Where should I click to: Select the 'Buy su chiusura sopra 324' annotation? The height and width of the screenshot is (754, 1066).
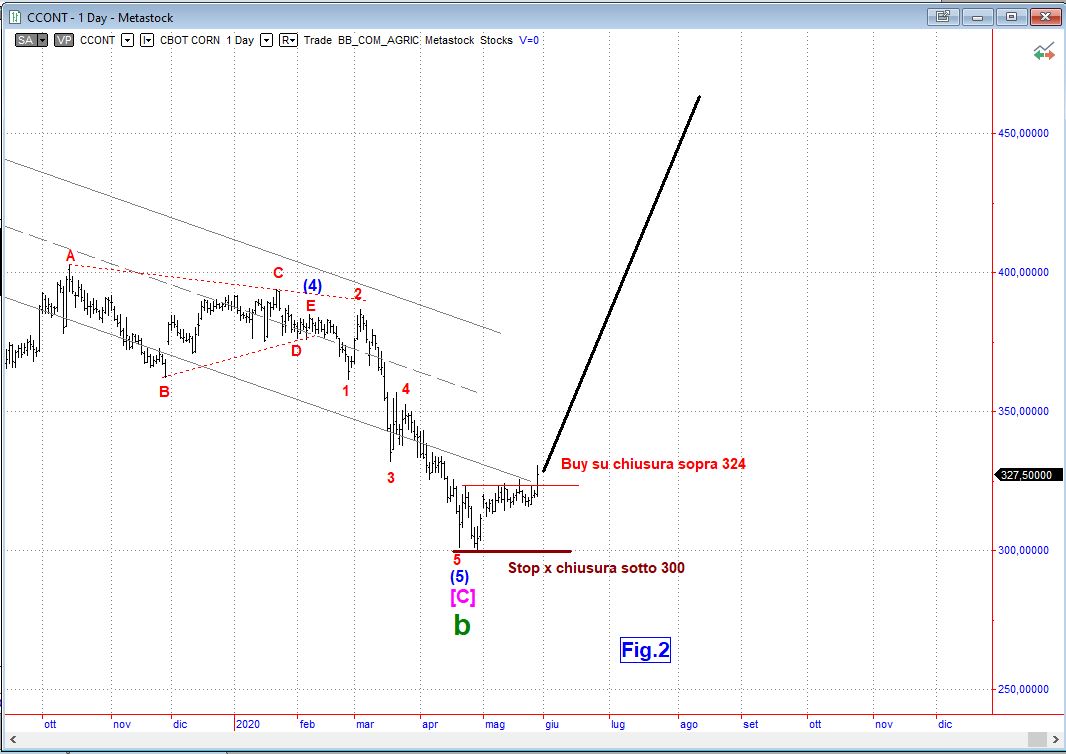click(x=653, y=464)
